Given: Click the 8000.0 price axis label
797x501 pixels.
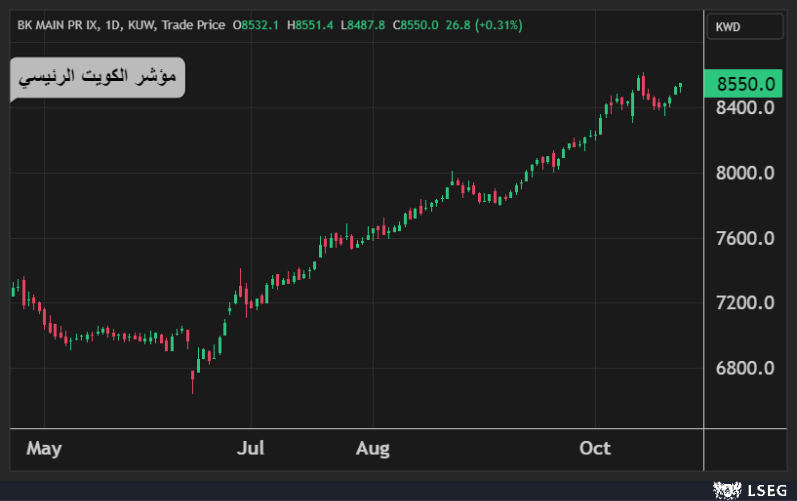Looking at the screenshot, I should tap(746, 173).
